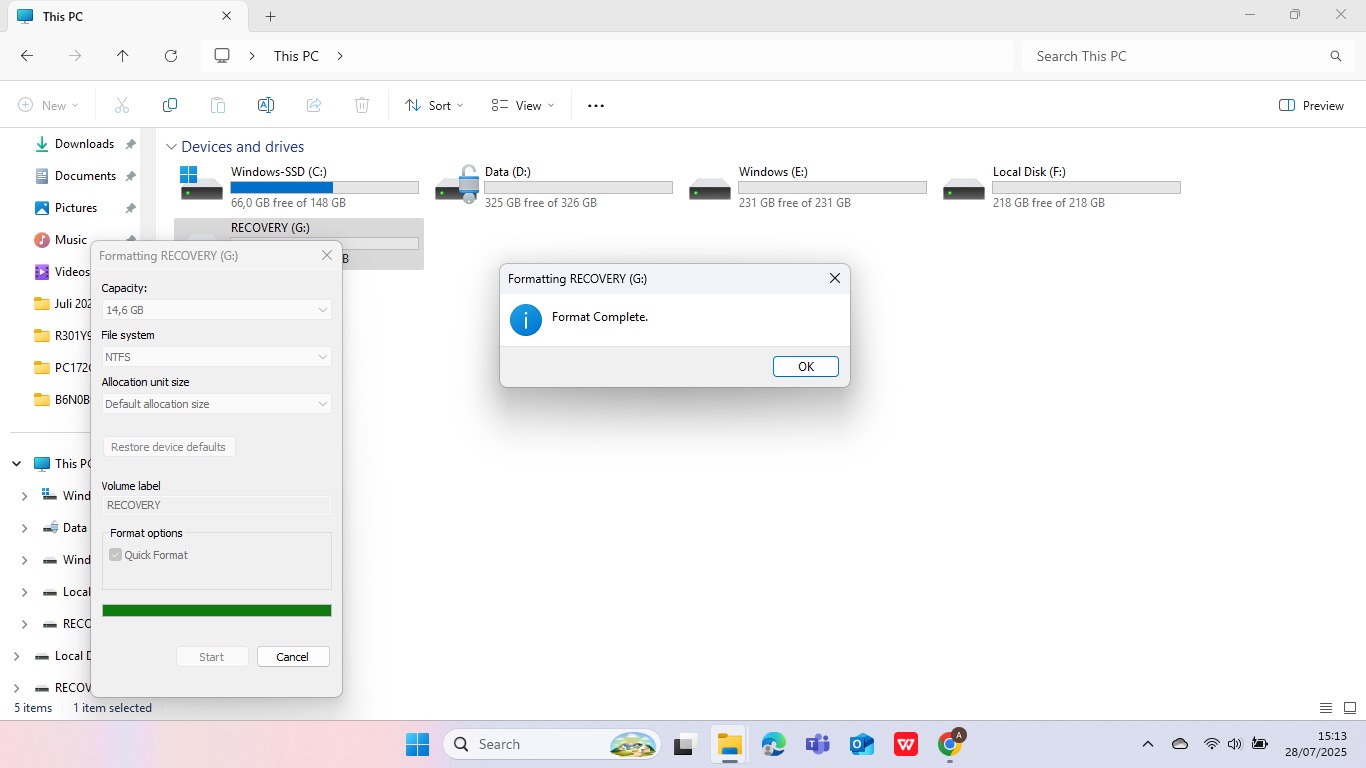Viewport: 1366px width, 768px height.
Task: Toggle the Preview pane
Action: click(1311, 105)
